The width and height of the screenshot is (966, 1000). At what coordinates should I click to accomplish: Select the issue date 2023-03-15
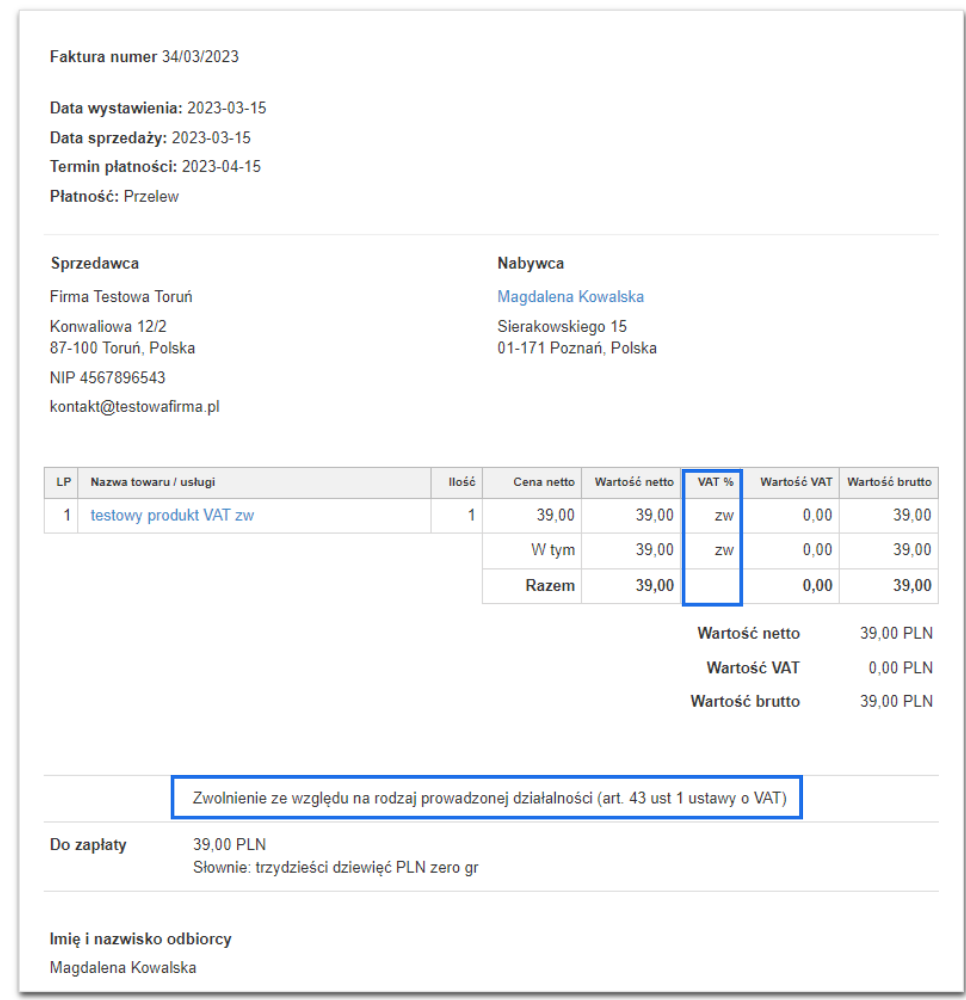tap(226, 108)
